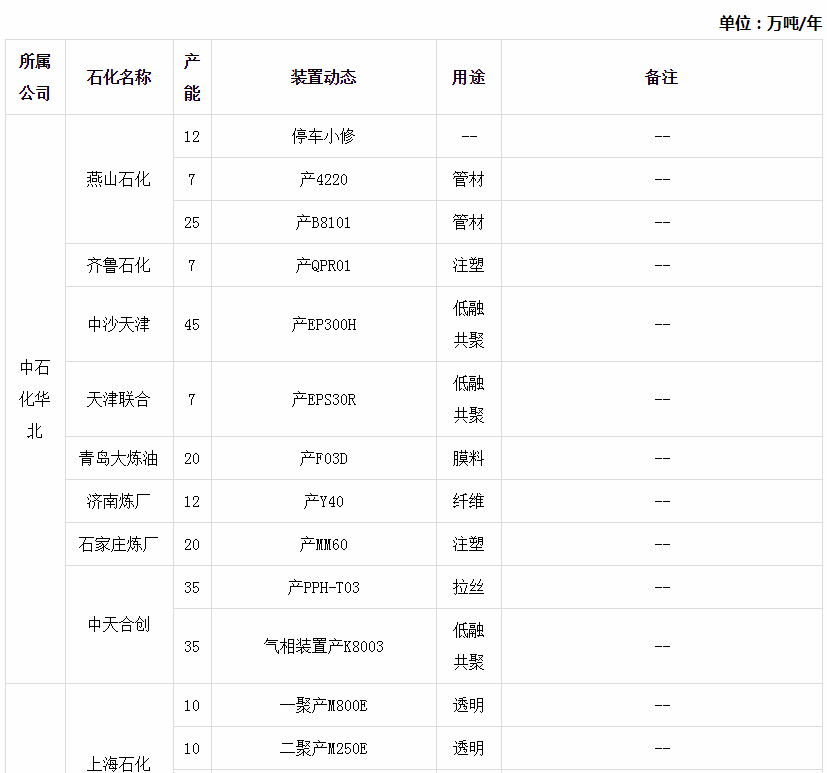Click the 装置动态 column header
Screen dimensions: 827x773
click(323, 77)
